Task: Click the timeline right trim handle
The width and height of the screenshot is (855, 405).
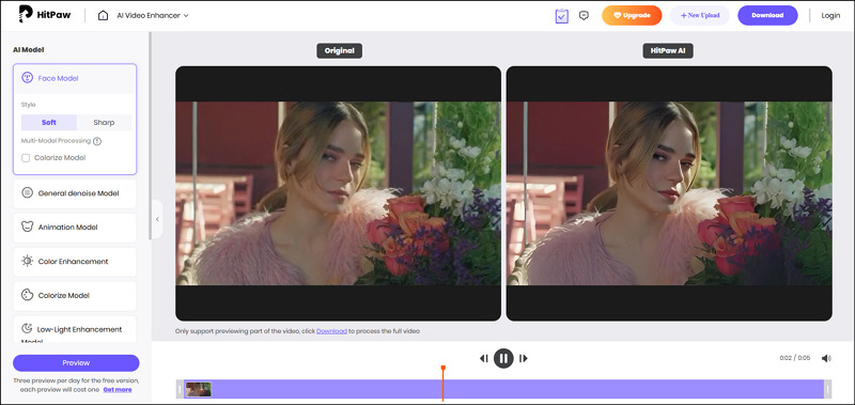Action: (828, 389)
